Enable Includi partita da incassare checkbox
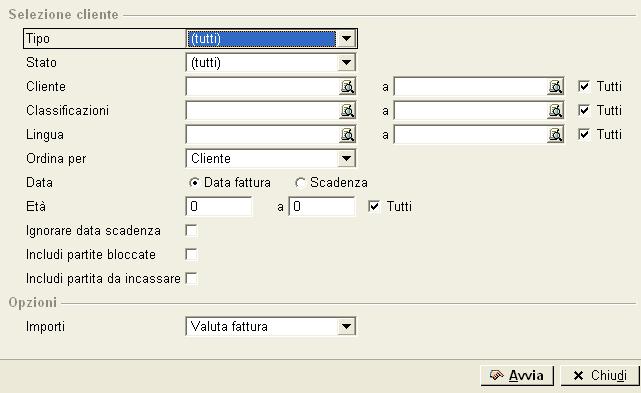 coord(191,278)
